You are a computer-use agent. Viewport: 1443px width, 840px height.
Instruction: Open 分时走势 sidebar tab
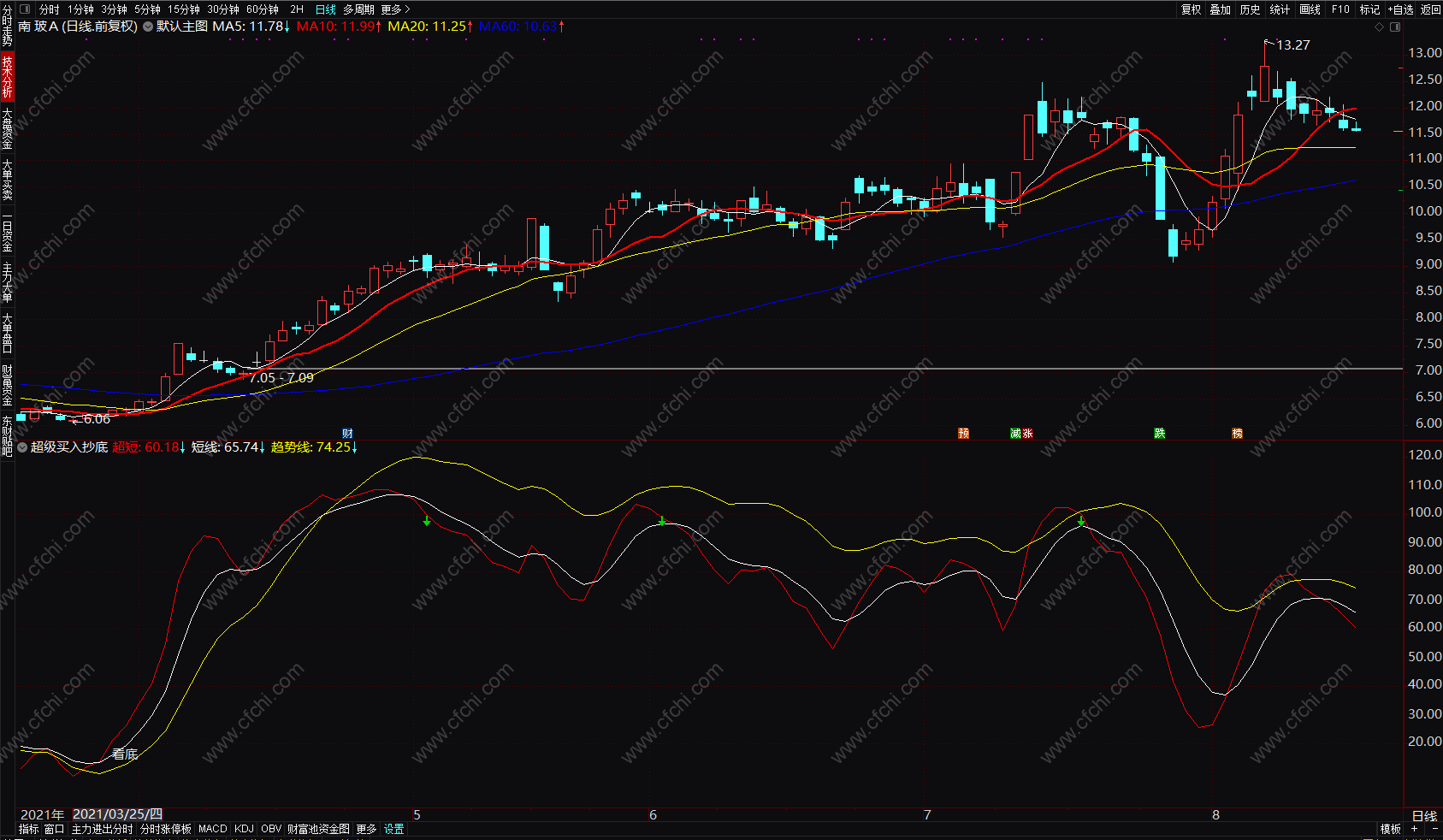[7, 26]
